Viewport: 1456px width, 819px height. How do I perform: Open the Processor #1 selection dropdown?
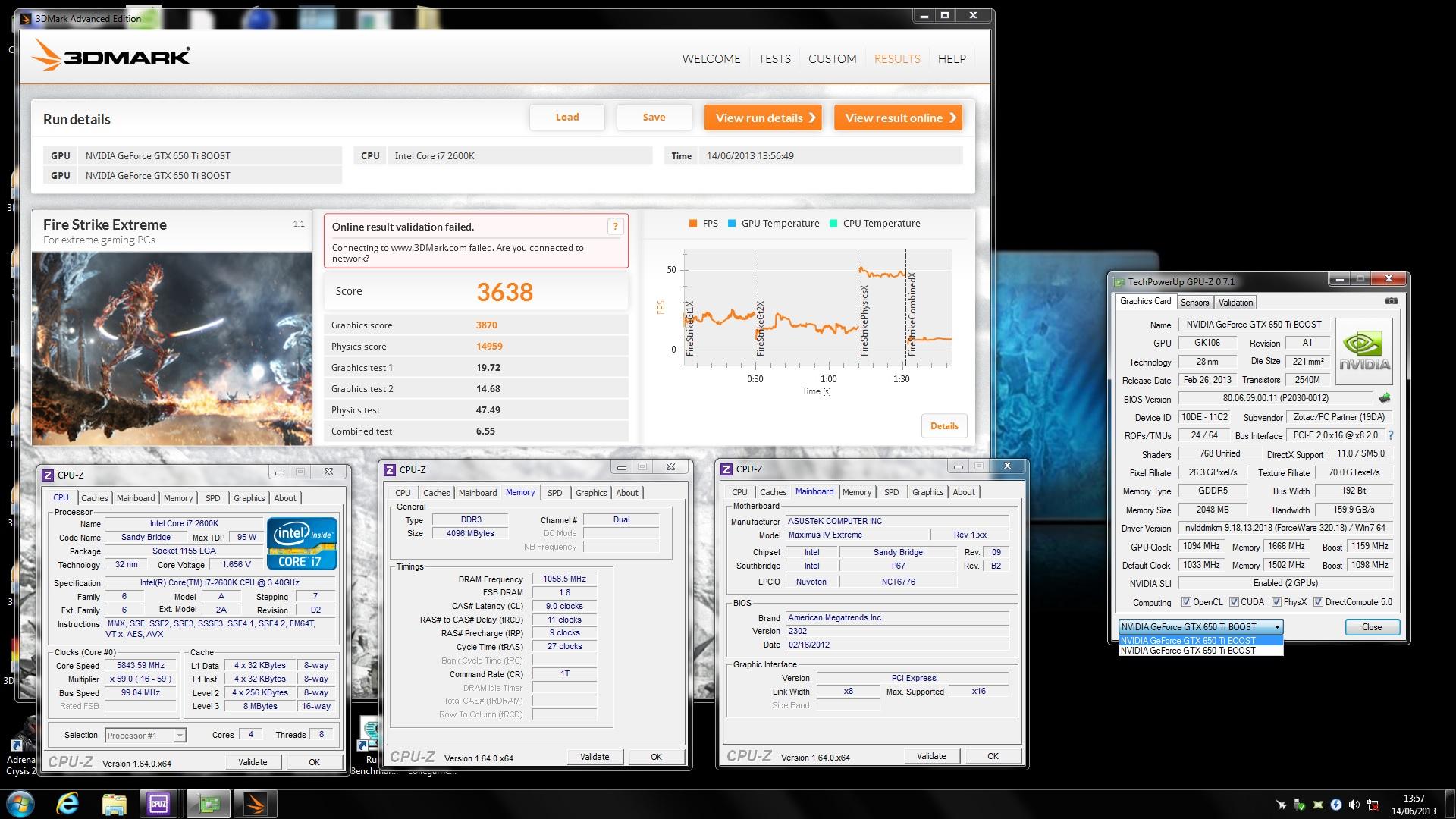pyautogui.click(x=146, y=736)
